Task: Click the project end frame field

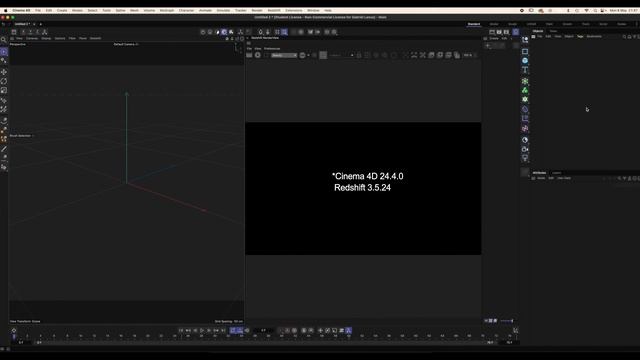Action: tap(509, 342)
